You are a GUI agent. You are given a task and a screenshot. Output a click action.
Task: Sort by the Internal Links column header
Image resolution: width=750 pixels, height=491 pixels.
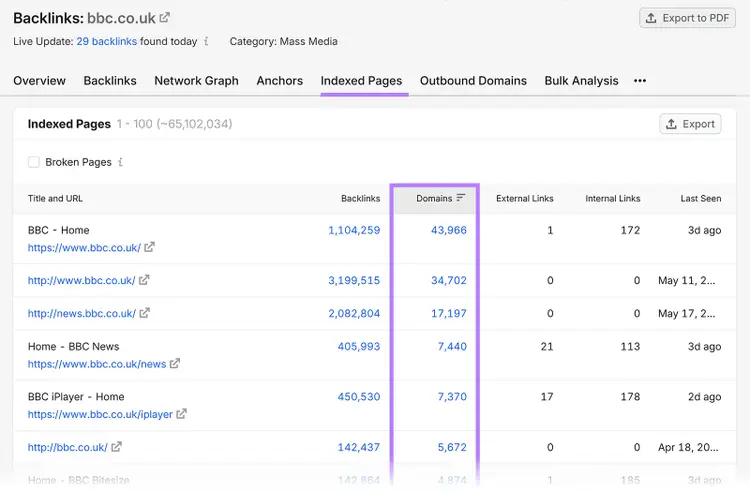pos(612,198)
